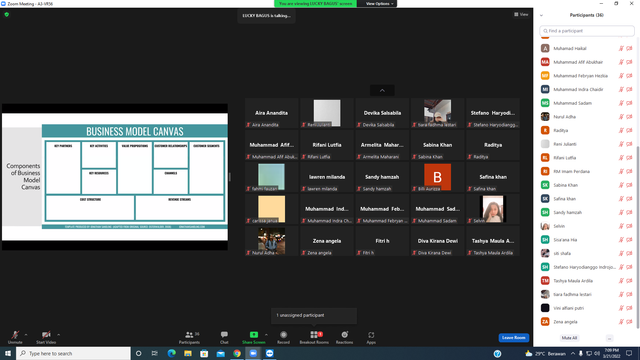
Task: Open the Participants panel icon
Action: (189, 335)
